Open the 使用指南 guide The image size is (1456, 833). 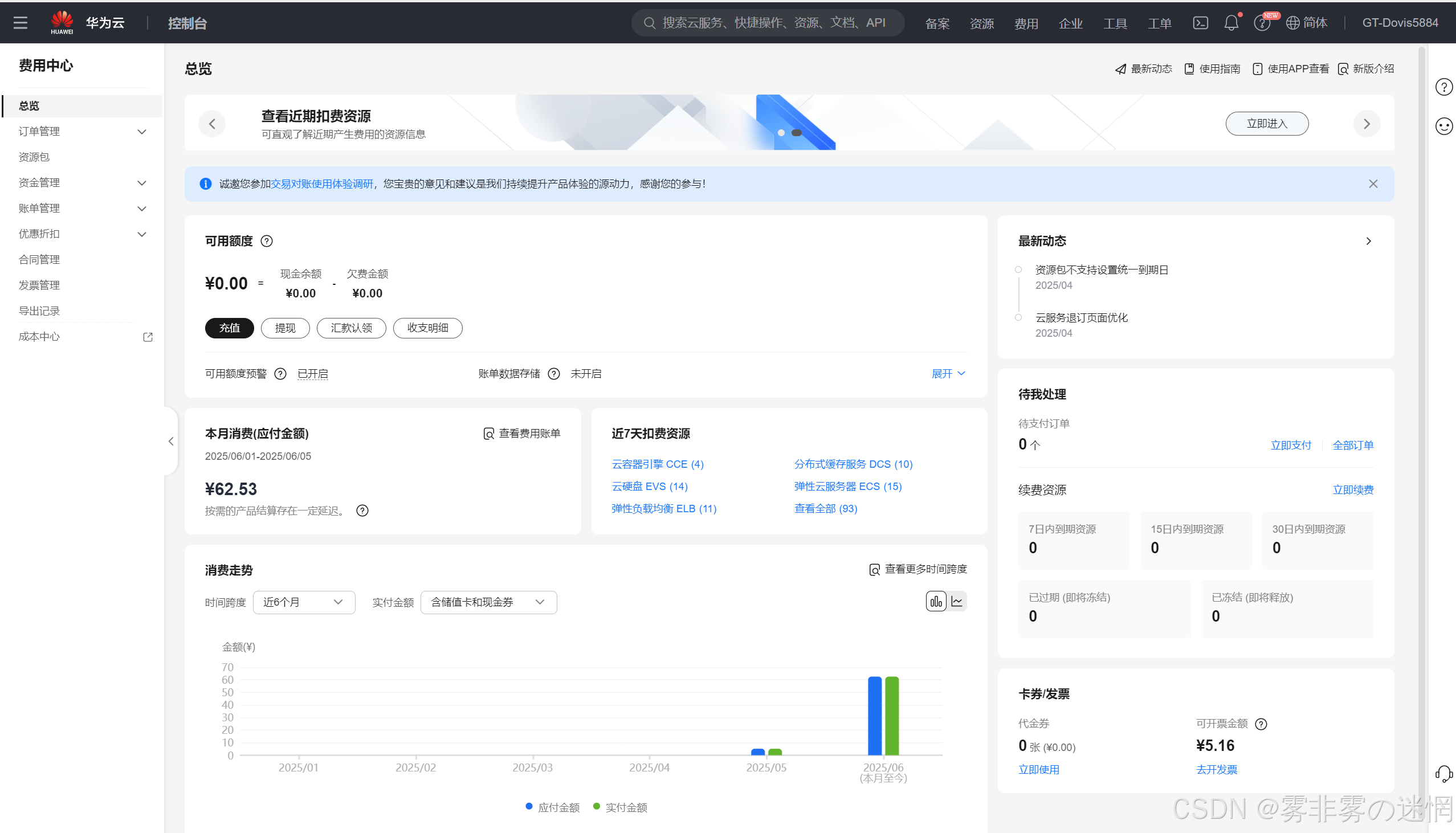tap(1212, 68)
